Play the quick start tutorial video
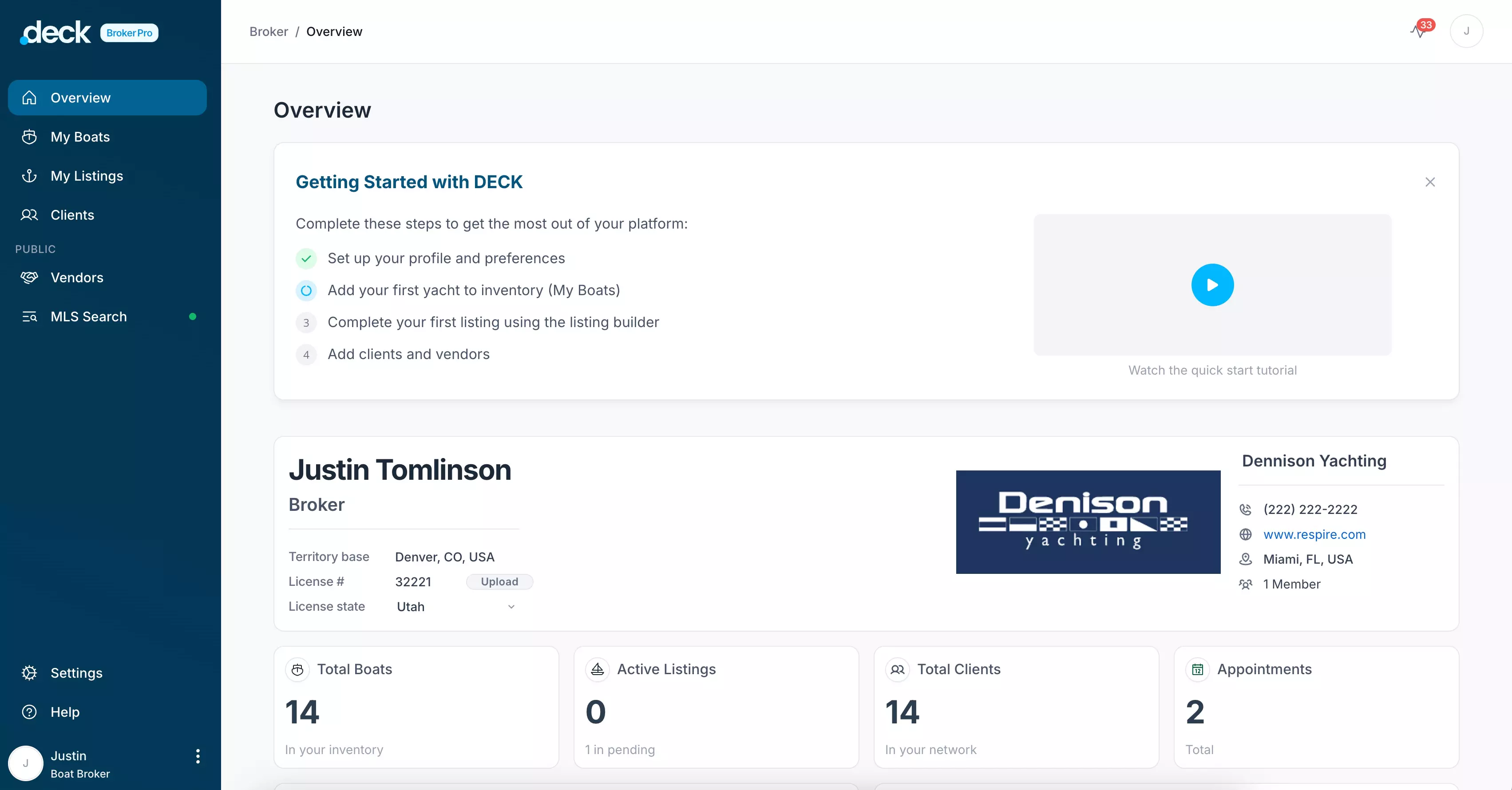The height and width of the screenshot is (790, 1512). 1212,284
